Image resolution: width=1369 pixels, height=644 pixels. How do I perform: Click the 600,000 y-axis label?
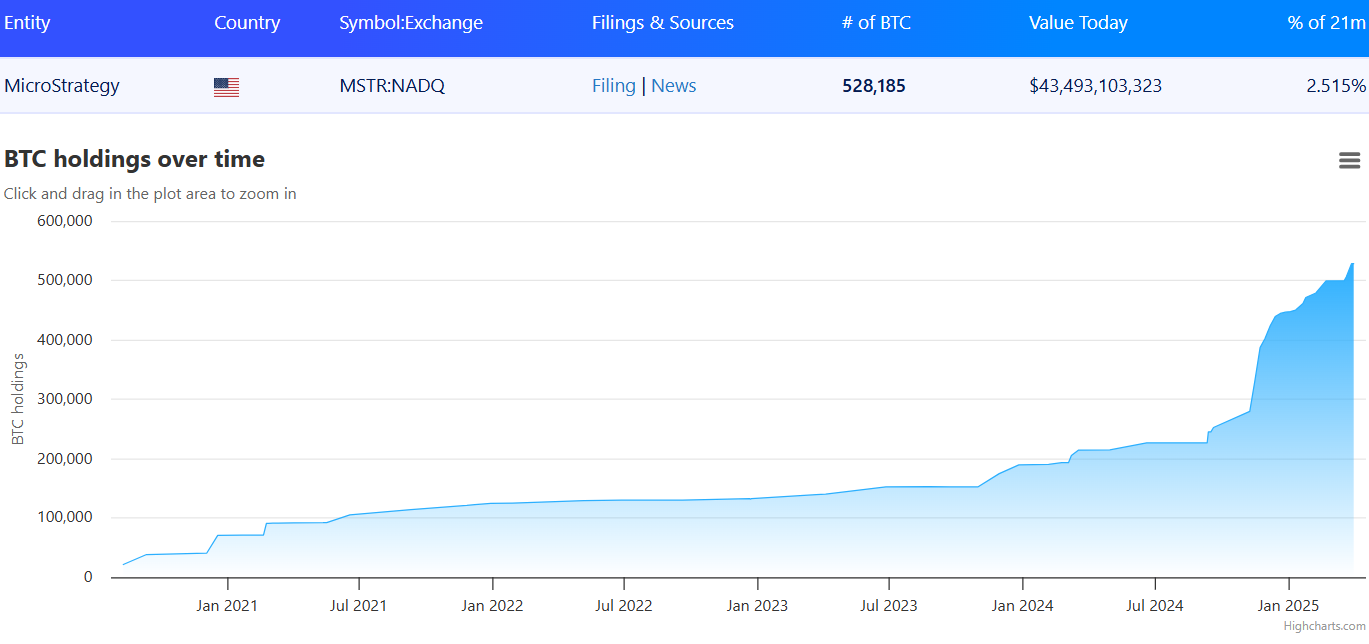point(64,221)
